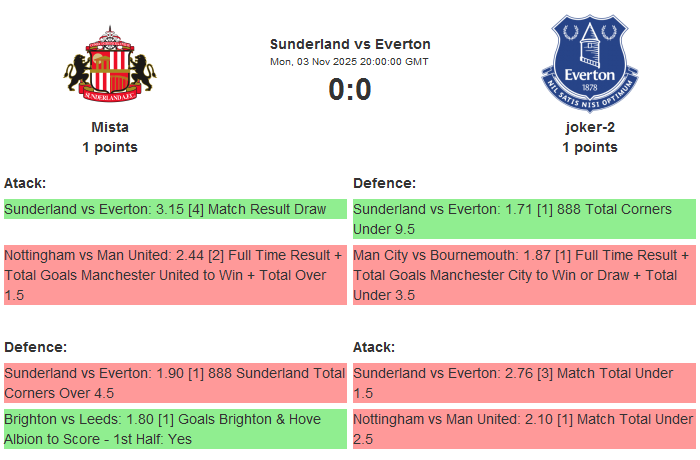
Task: Select the Nottingham Match Total Under 2.5 bet
Action: coord(524,429)
